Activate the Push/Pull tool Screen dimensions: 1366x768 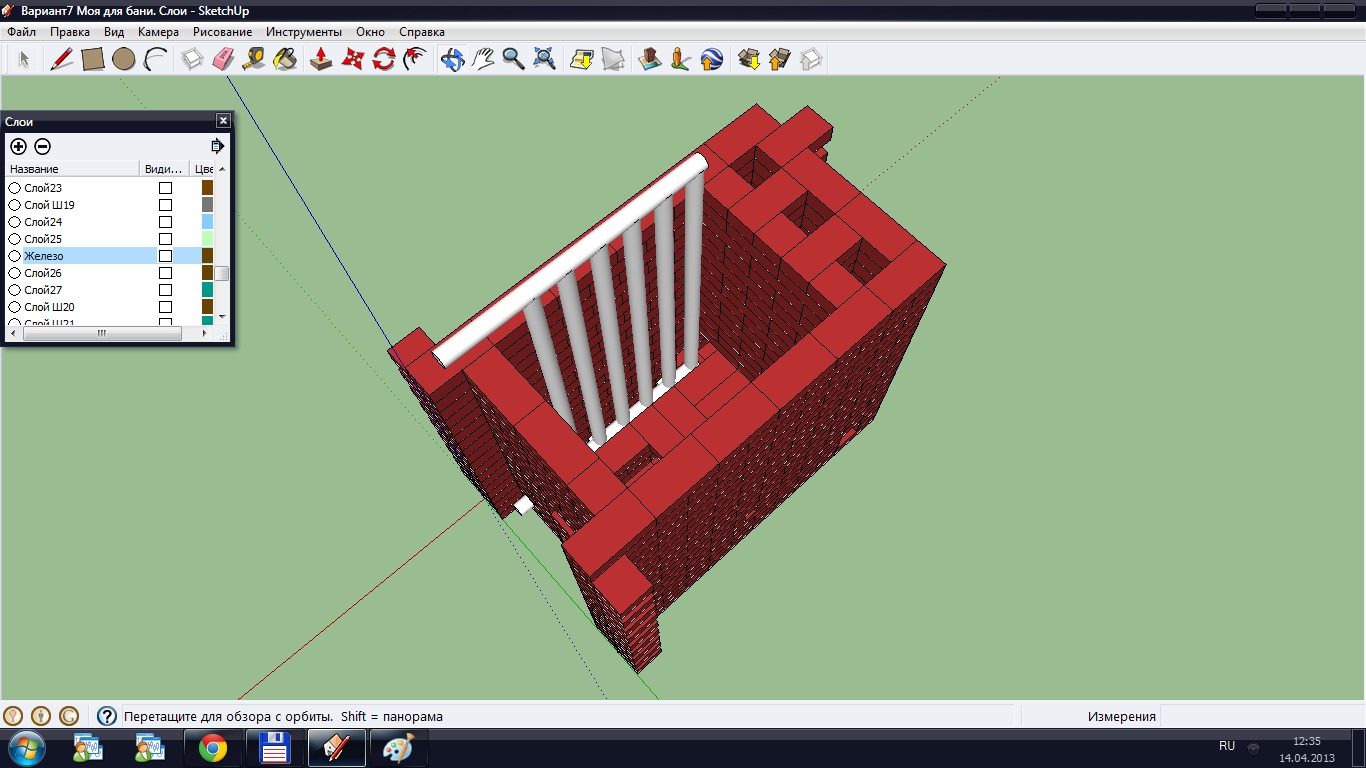321,59
